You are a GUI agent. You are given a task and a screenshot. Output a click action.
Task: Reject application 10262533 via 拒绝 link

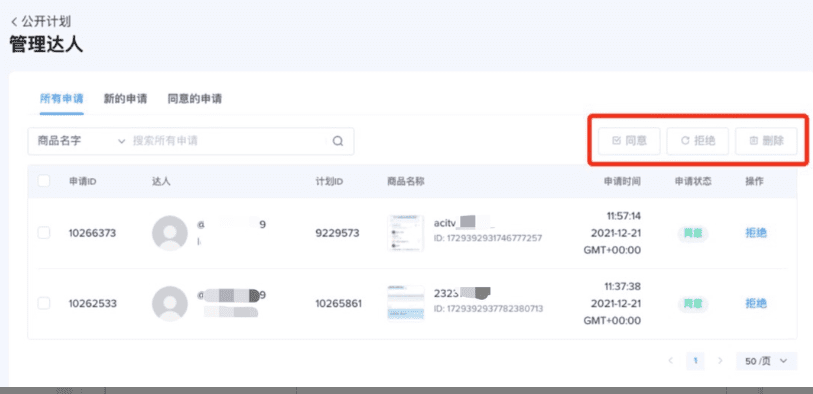(755, 303)
